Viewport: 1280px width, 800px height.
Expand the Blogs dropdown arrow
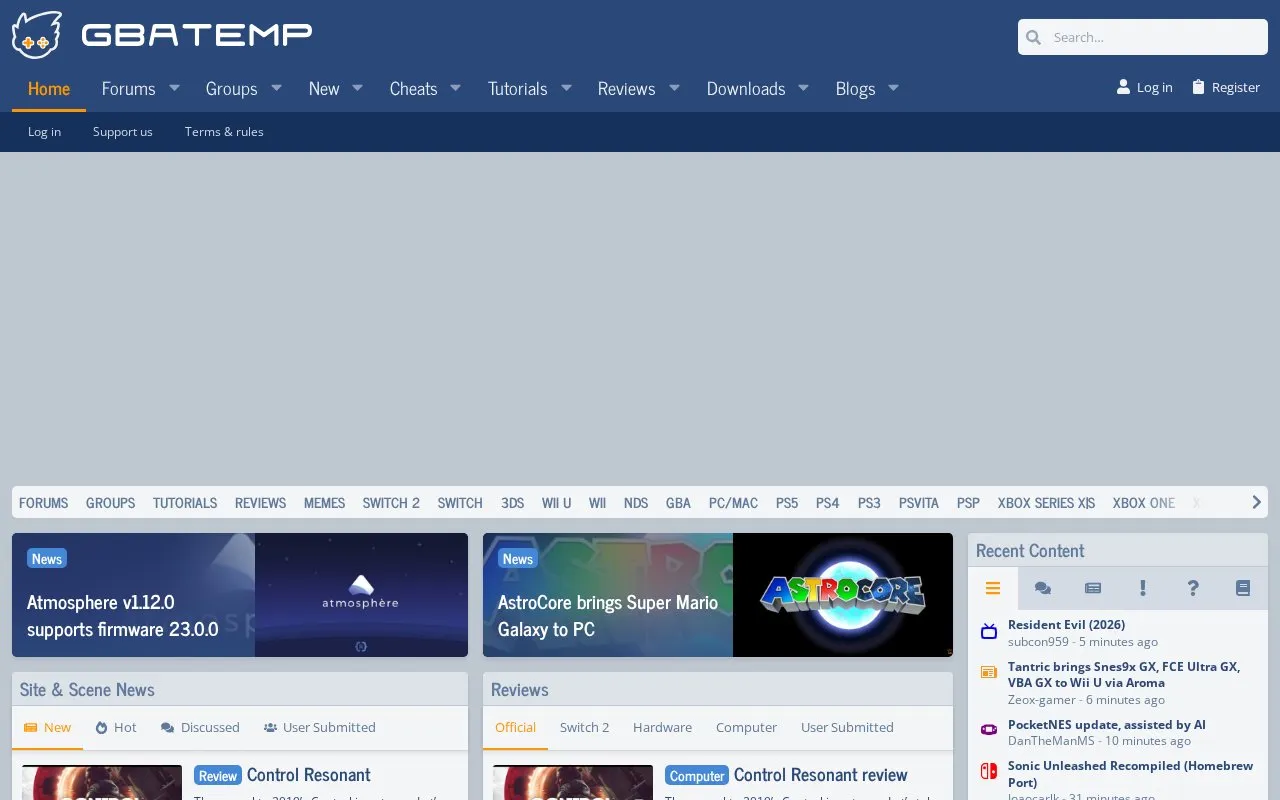pyautogui.click(x=893, y=89)
